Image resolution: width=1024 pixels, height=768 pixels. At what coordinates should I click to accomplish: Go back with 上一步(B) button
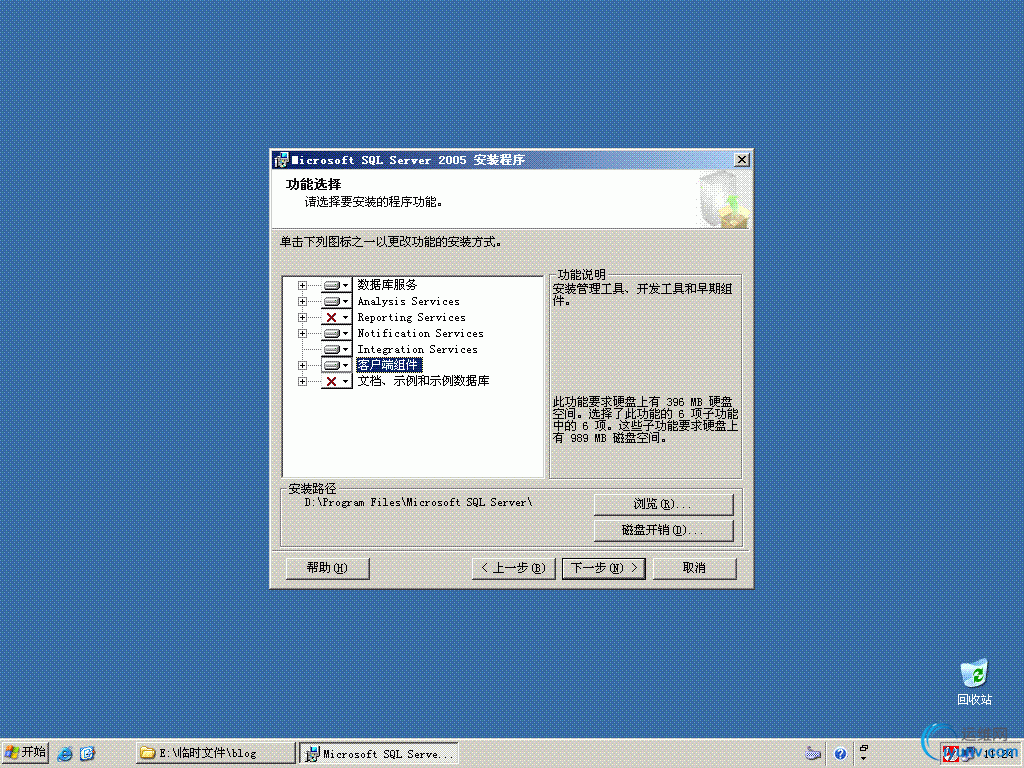(513, 568)
